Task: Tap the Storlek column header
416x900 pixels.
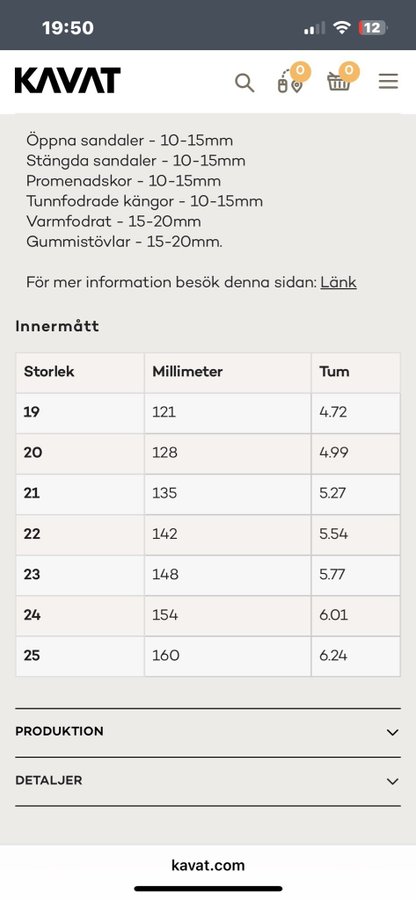Action: pyautogui.click(x=49, y=371)
